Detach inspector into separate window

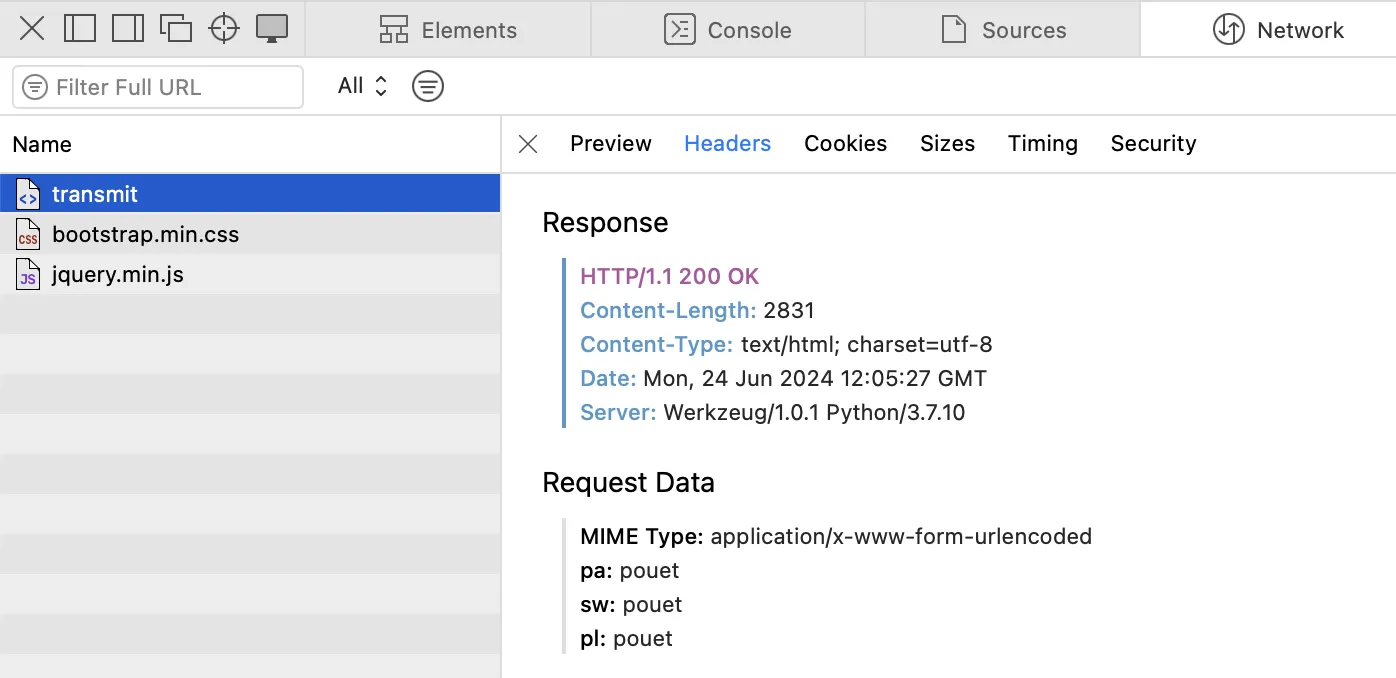(x=176, y=29)
